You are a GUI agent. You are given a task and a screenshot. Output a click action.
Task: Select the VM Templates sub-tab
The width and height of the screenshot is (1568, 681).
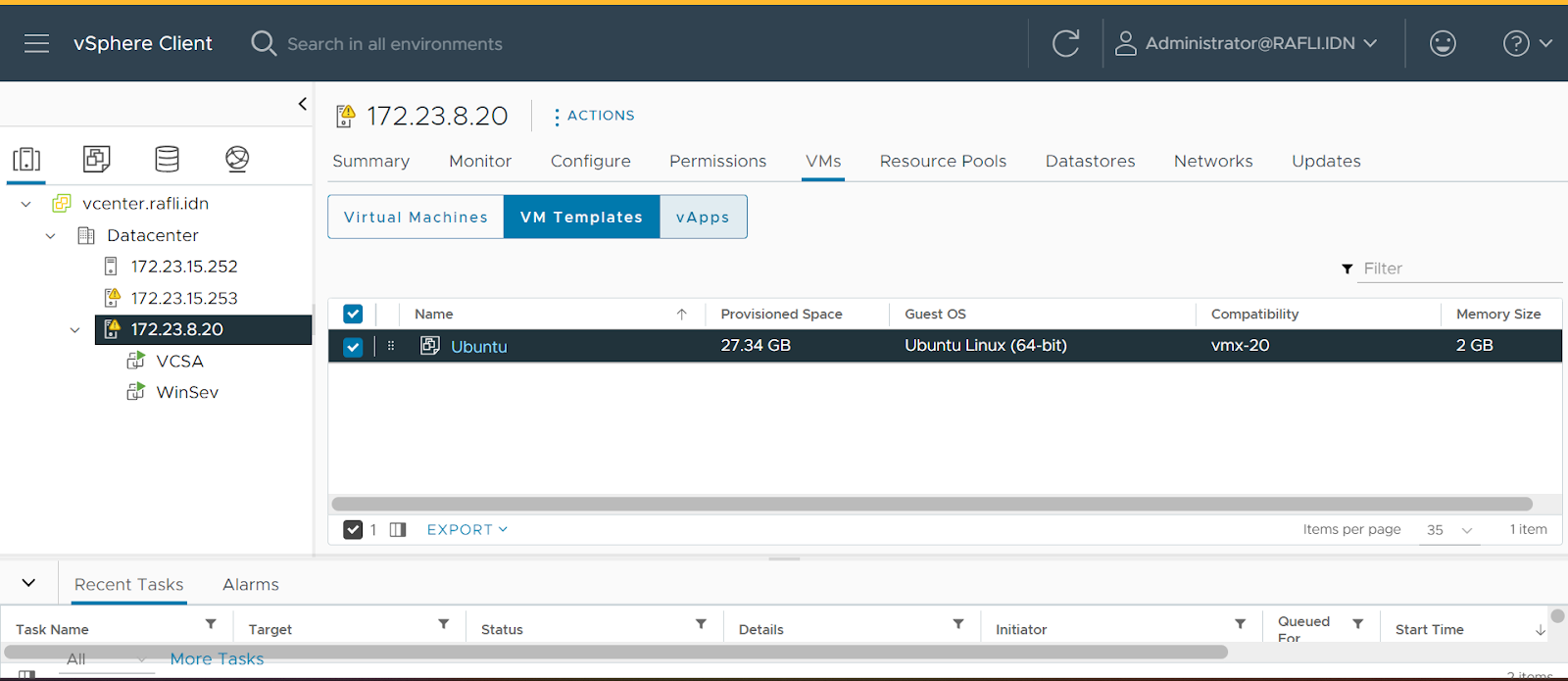(x=581, y=217)
